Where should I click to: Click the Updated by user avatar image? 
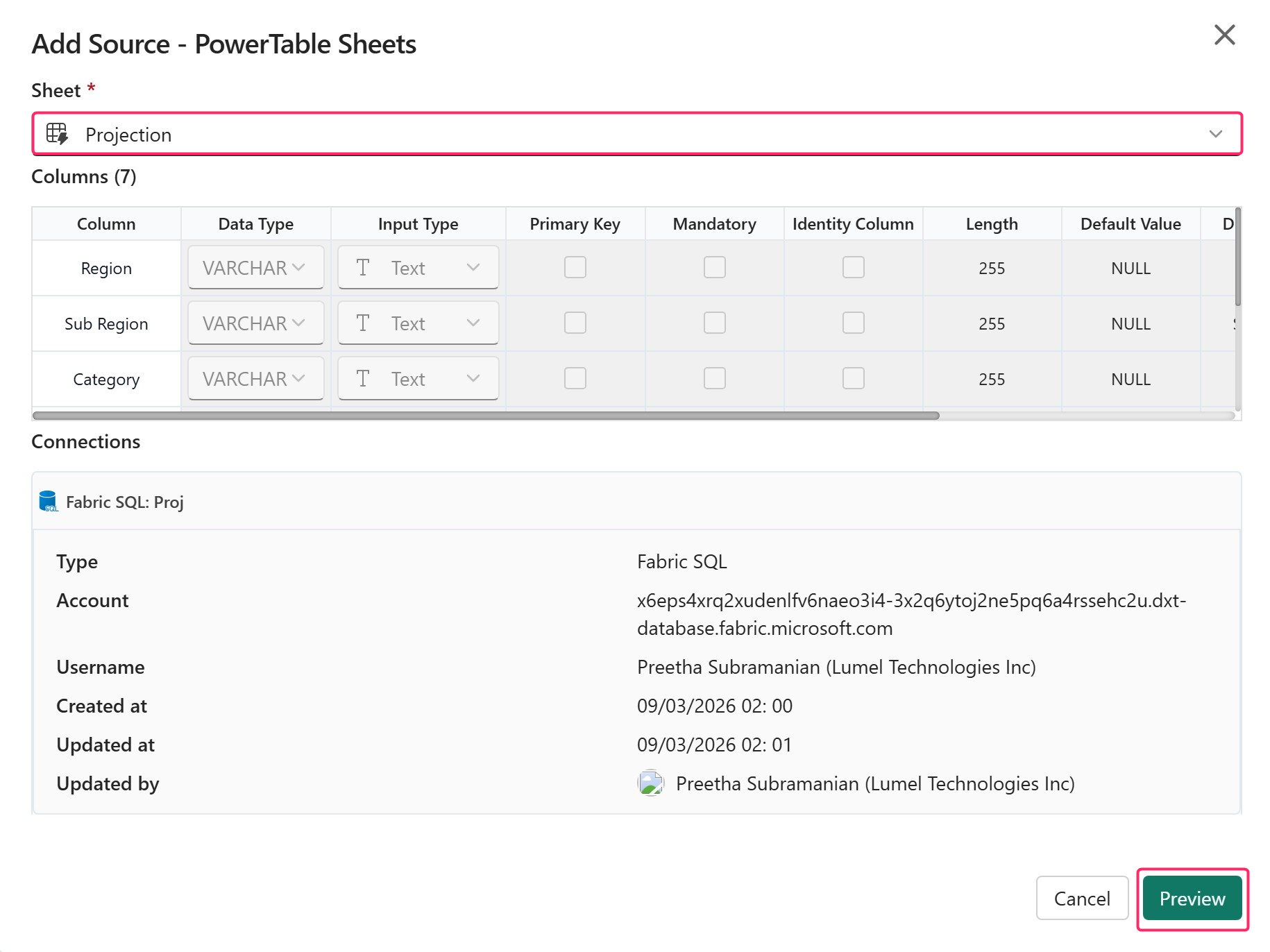[x=650, y=783]
